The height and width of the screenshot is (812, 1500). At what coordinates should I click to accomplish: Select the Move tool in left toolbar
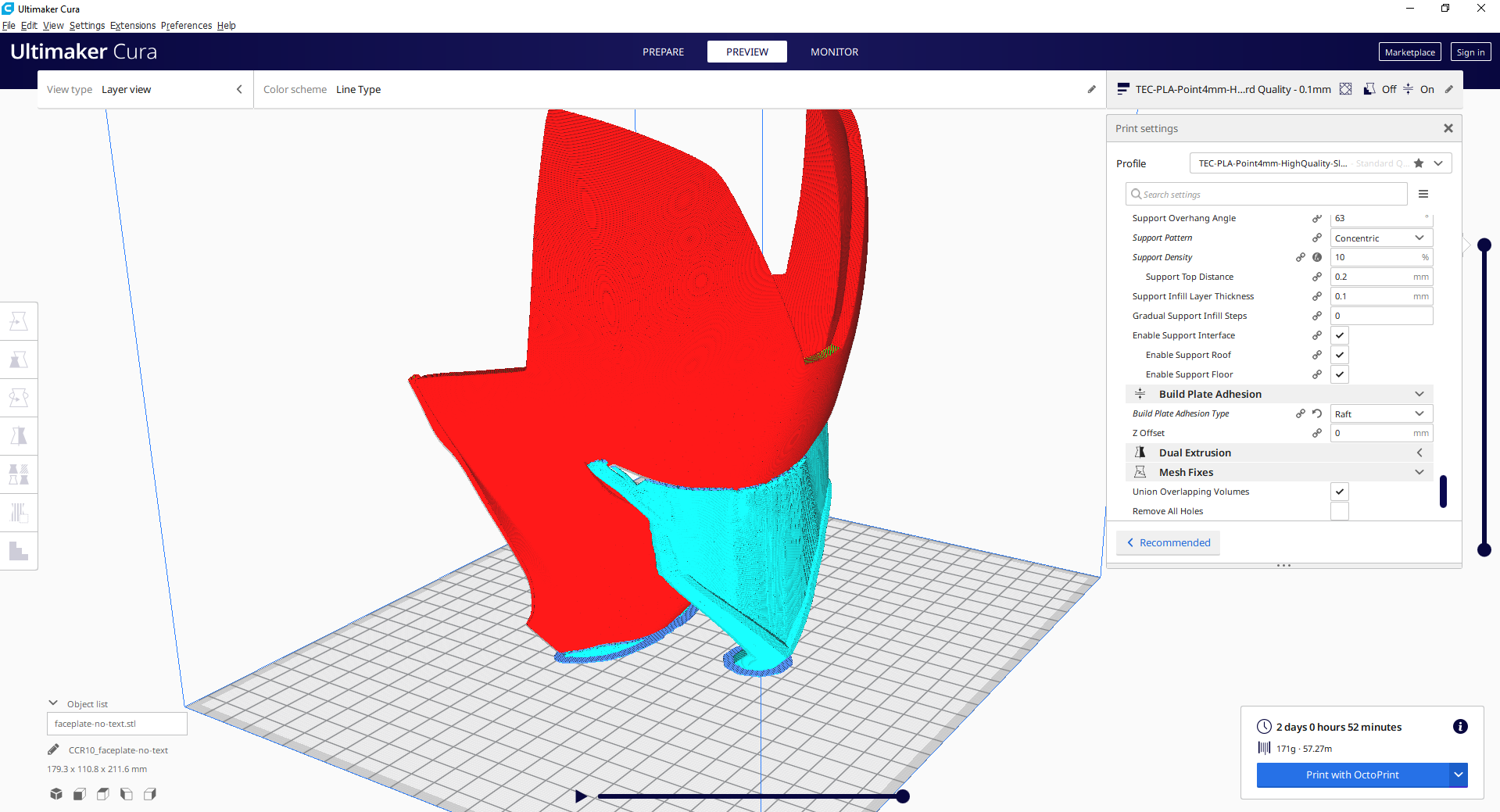(19, 321)
